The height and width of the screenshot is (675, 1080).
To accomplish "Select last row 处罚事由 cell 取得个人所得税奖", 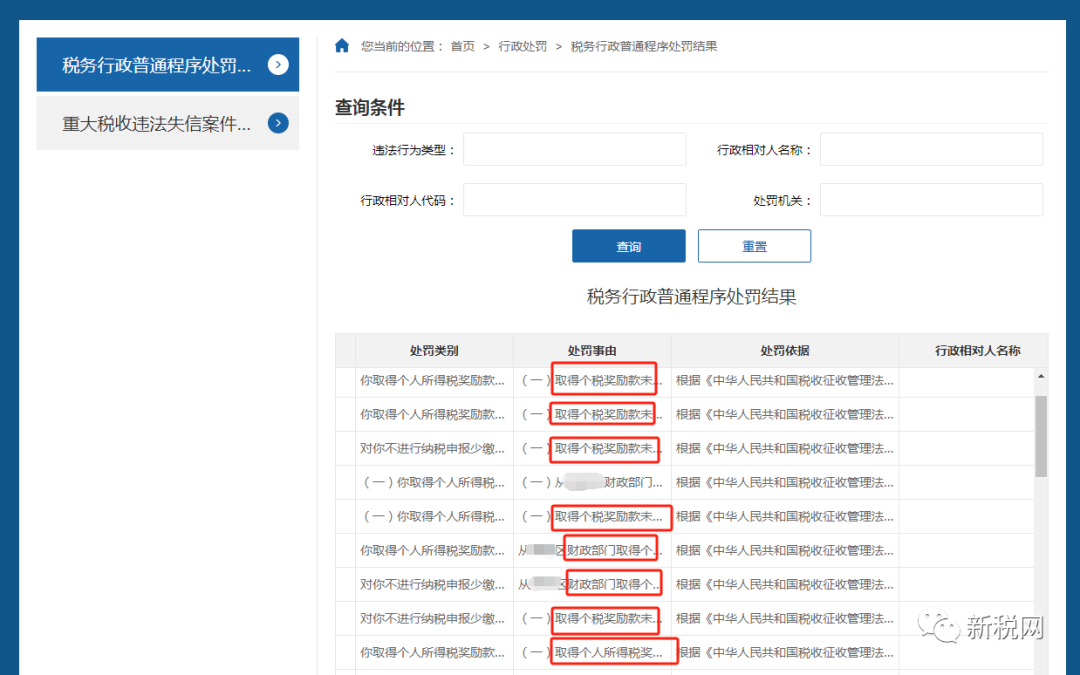I will [592, 652].
